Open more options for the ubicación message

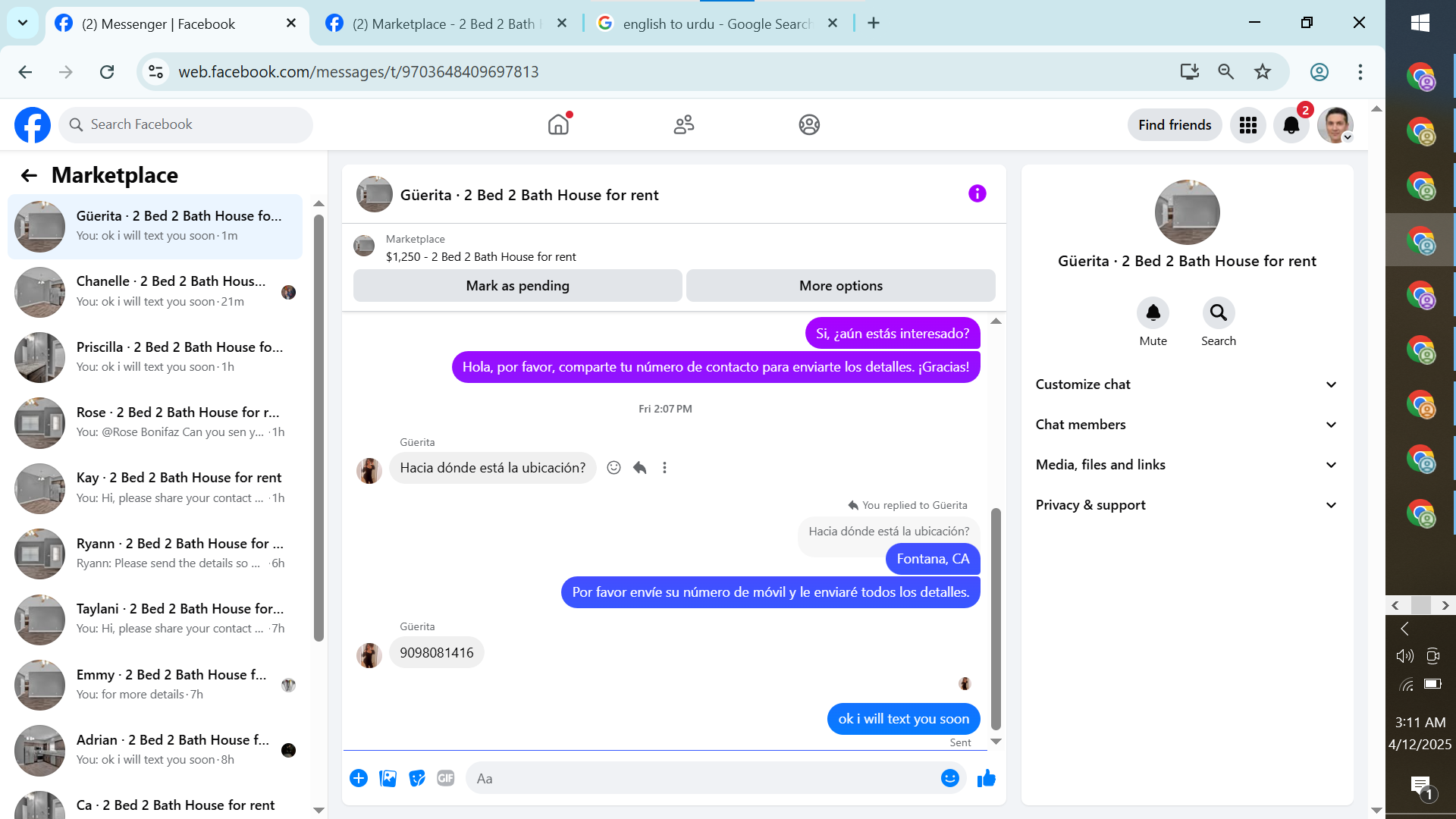(x=665, y=468)
